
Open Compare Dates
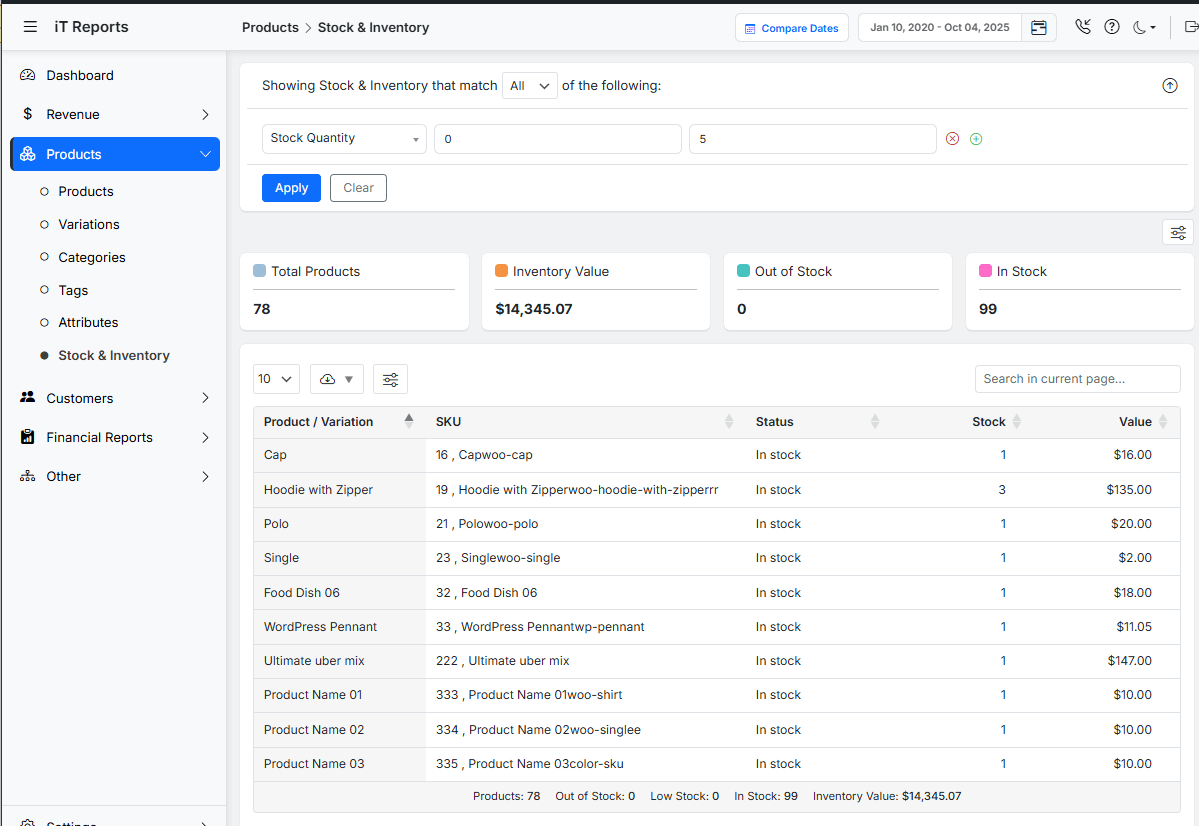click(x=791, y=27)
